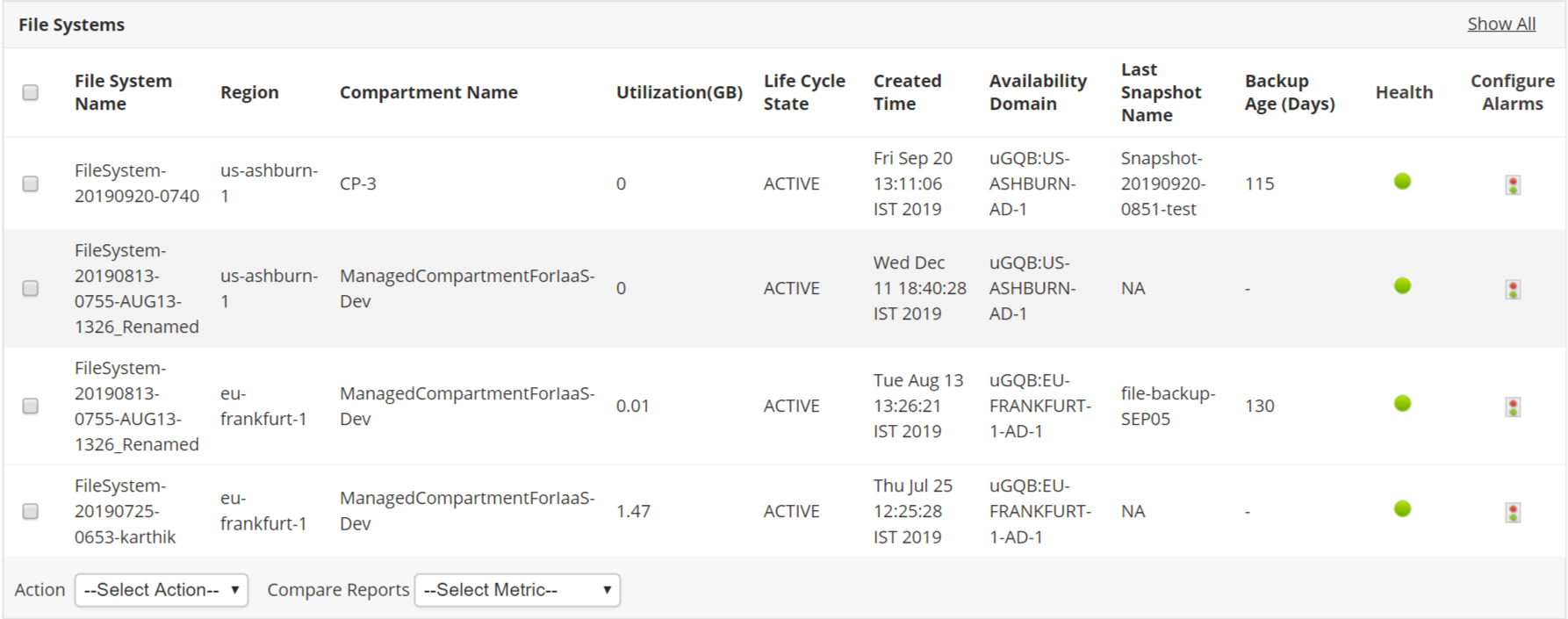Click Snapshot-20190920-0851-test snapshot name
Viewport: 1568px width, 619px height.
click(1162, 184)
